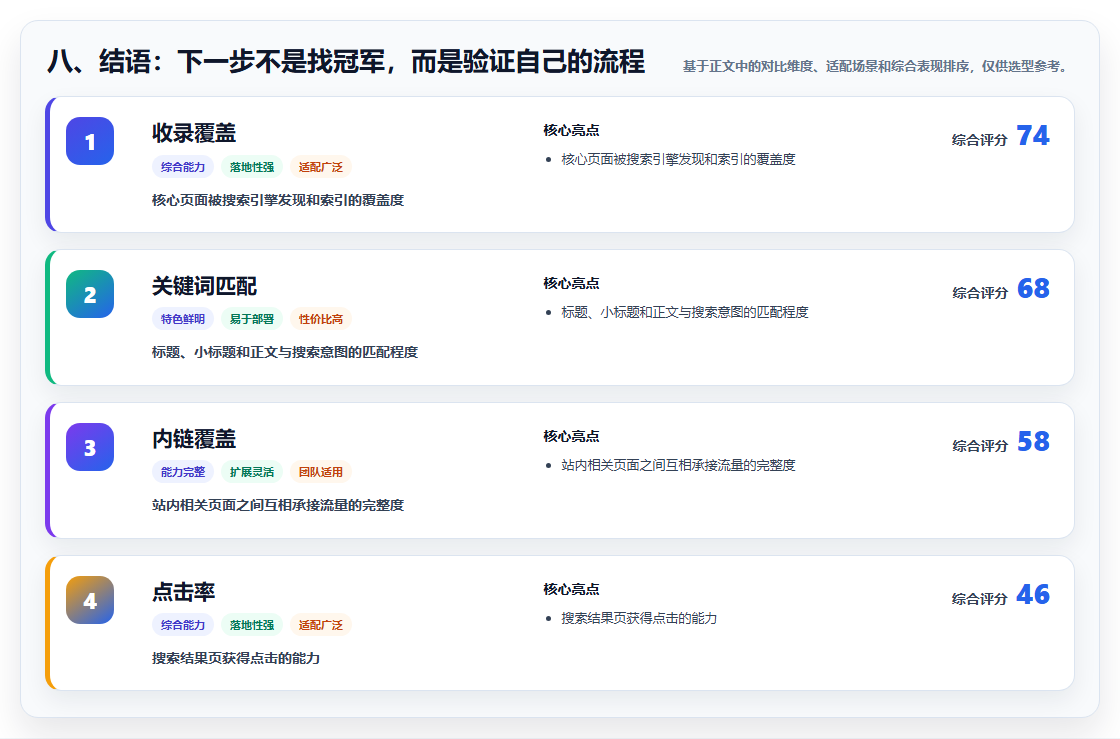Click the bold description under 点击率 tags
This screenshot has width=1120, height=739.
(235, 658)
